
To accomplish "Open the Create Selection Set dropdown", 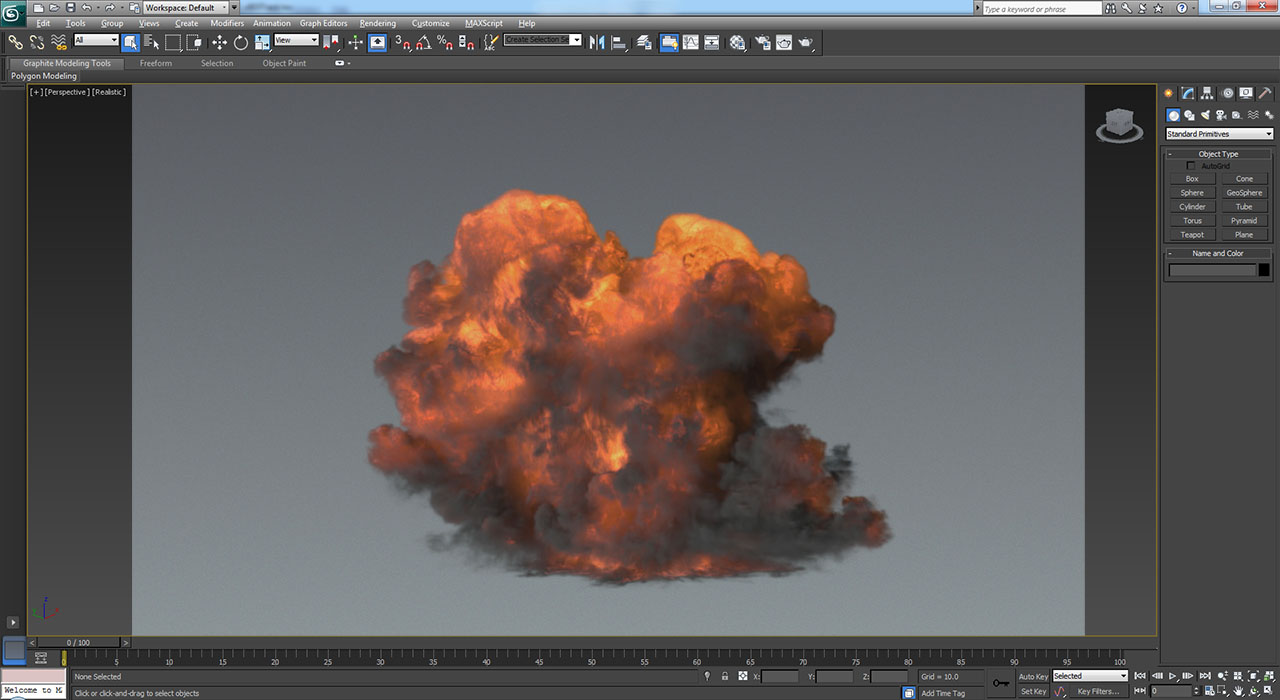I will point(576,40).
